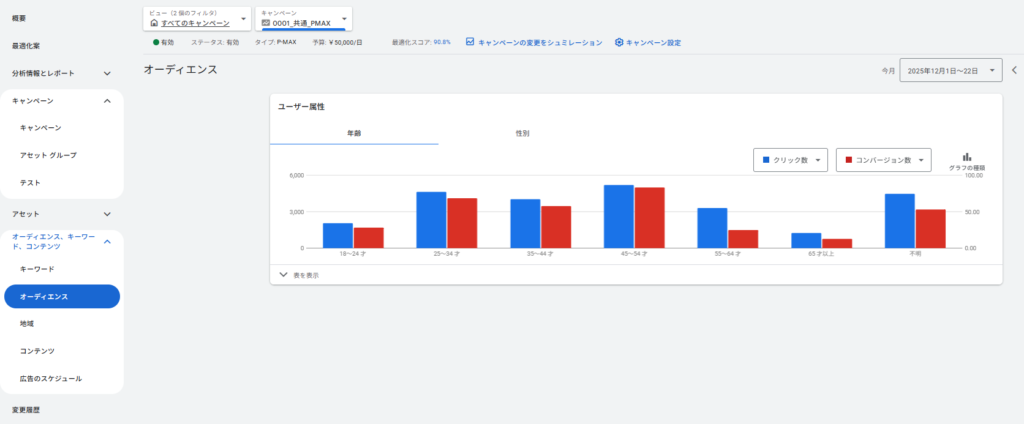Expand the アセット sidebar section
This screenshot has height=424, width=1024.
coord(107,214)
